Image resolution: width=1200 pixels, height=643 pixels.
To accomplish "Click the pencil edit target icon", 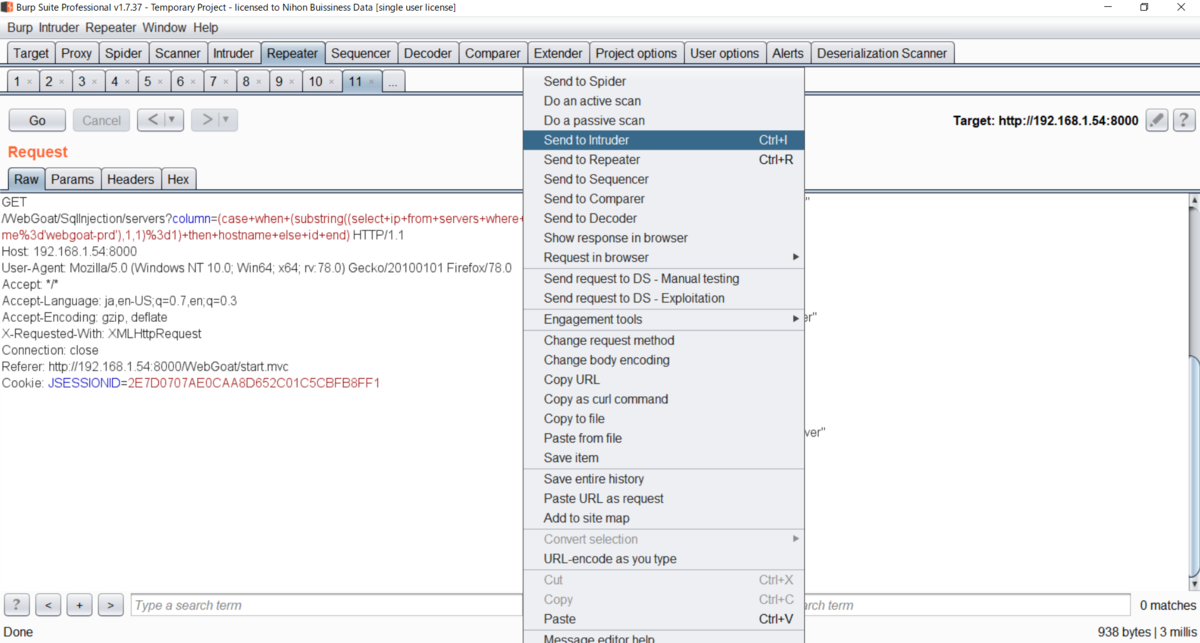I will pos(1157,120).
